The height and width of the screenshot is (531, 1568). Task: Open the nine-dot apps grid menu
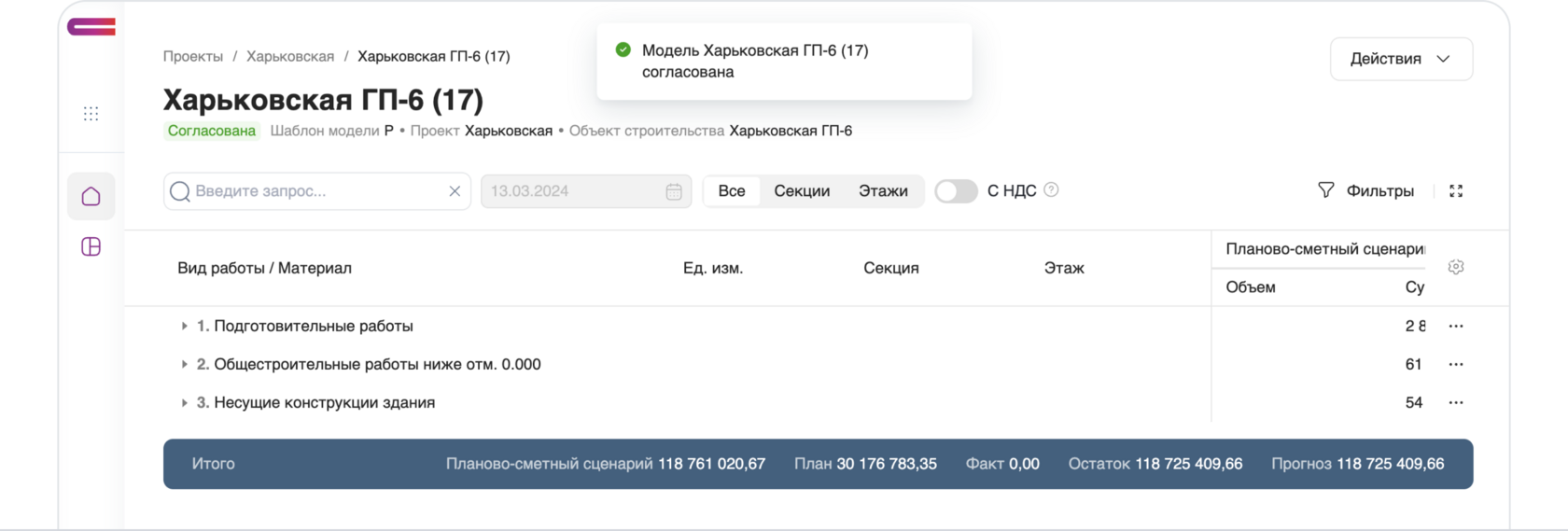[91, 114]
